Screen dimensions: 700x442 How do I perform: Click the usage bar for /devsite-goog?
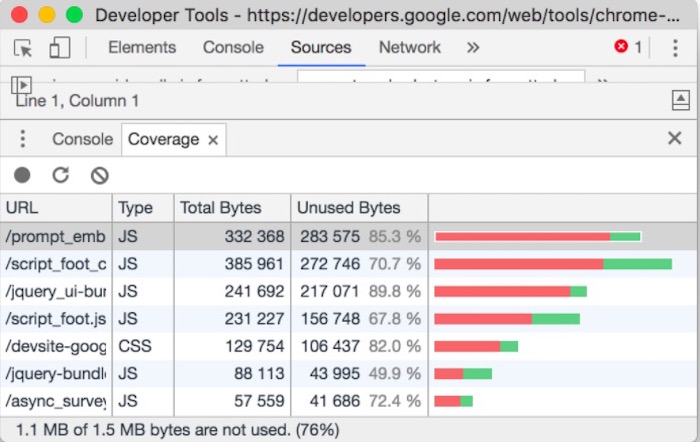pyautogui.click(x=476, y=346)
